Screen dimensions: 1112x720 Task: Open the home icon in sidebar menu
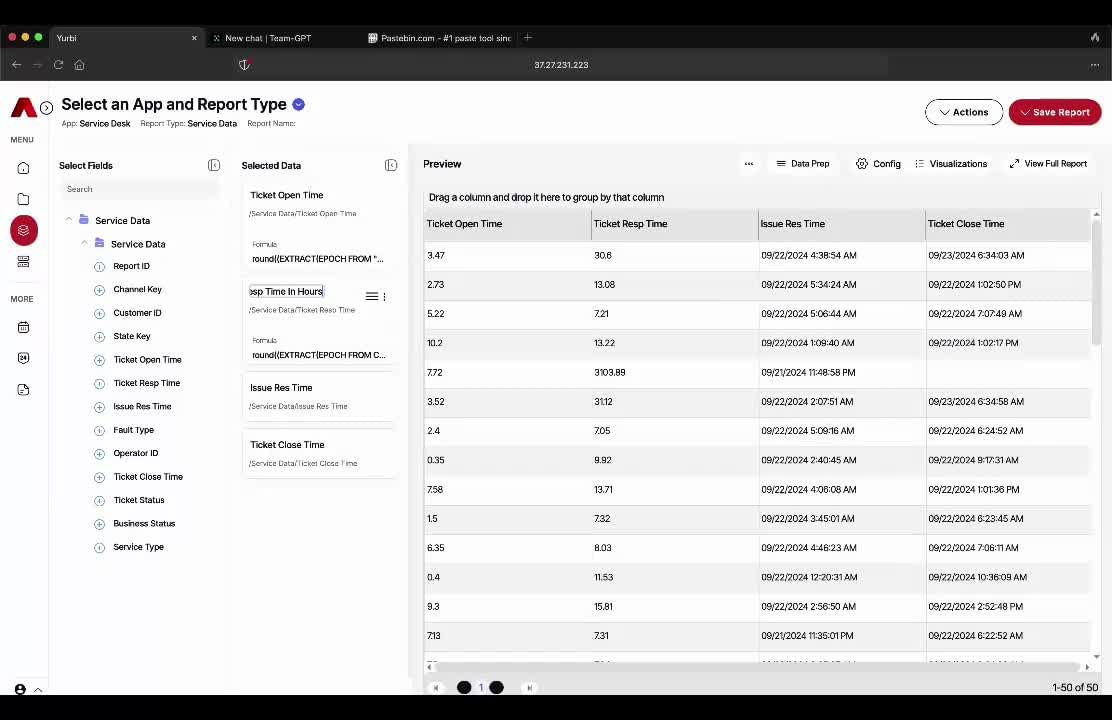click(x=23, y=168)
